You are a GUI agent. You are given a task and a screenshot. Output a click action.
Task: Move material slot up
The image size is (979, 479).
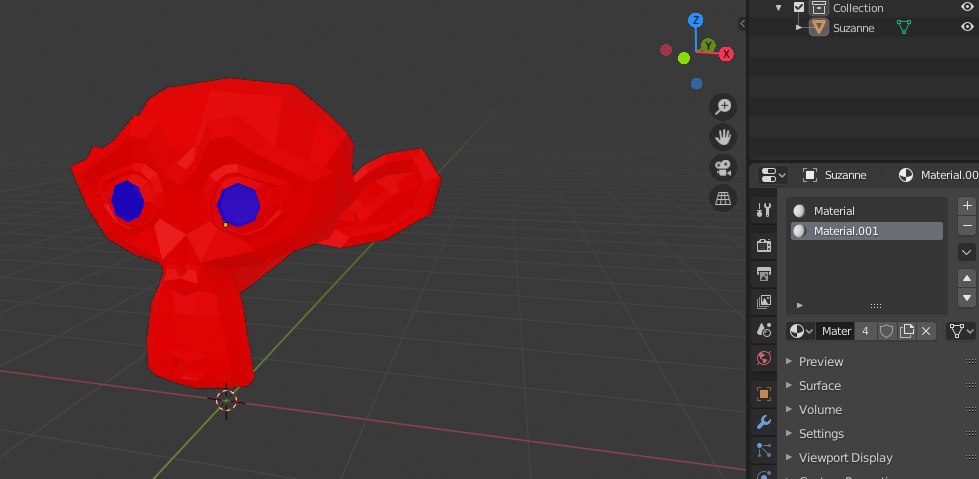coord(967,278)
